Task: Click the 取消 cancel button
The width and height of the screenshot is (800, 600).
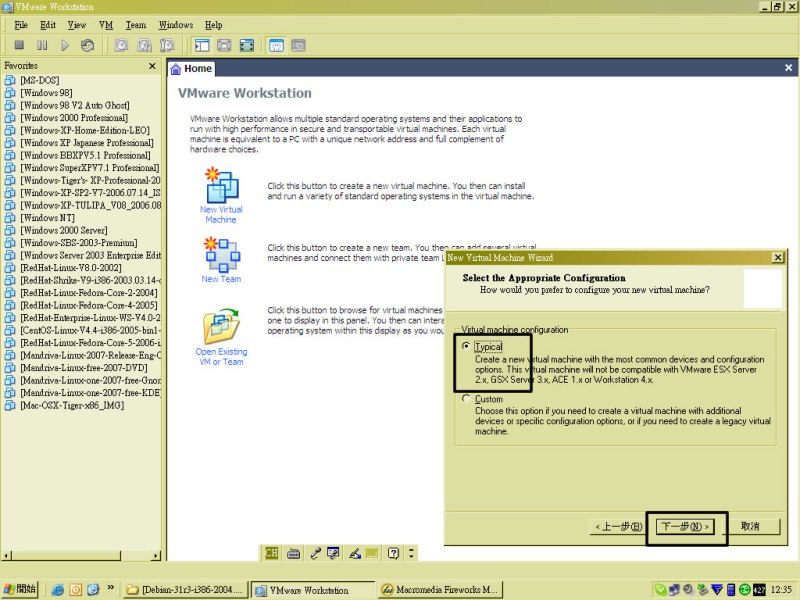Action: [750, 527]
